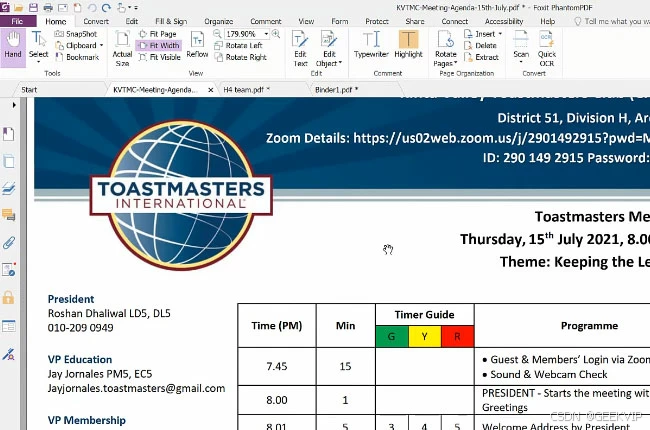Screen dimensions: 650x430
Task: Expand the Edit Object dropdown
Action: (x=340, y=63)
